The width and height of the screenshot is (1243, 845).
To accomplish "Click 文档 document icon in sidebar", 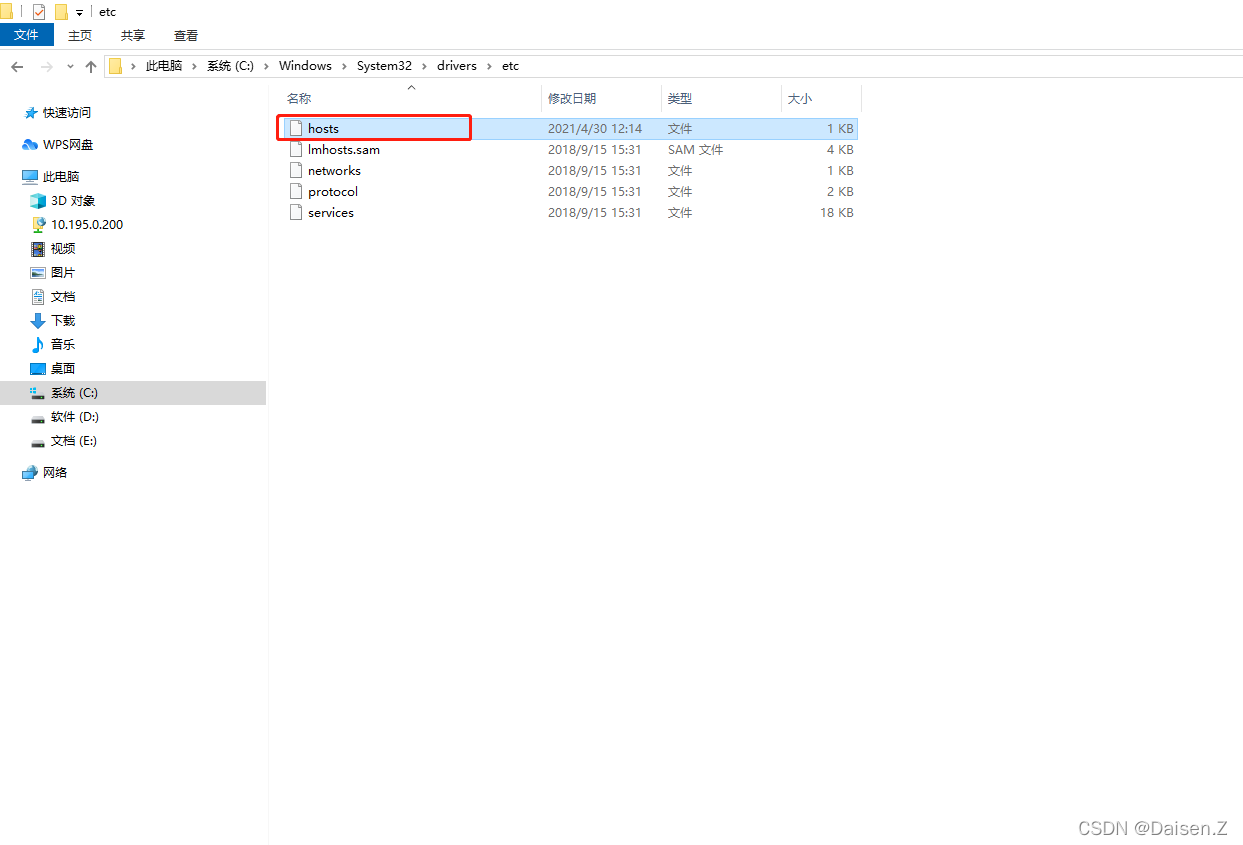I will pos(38,297).
